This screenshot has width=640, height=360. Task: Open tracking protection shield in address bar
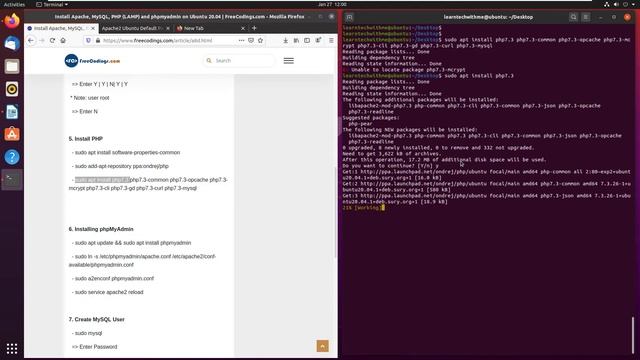pyautogui.click(x=88, y=40)
